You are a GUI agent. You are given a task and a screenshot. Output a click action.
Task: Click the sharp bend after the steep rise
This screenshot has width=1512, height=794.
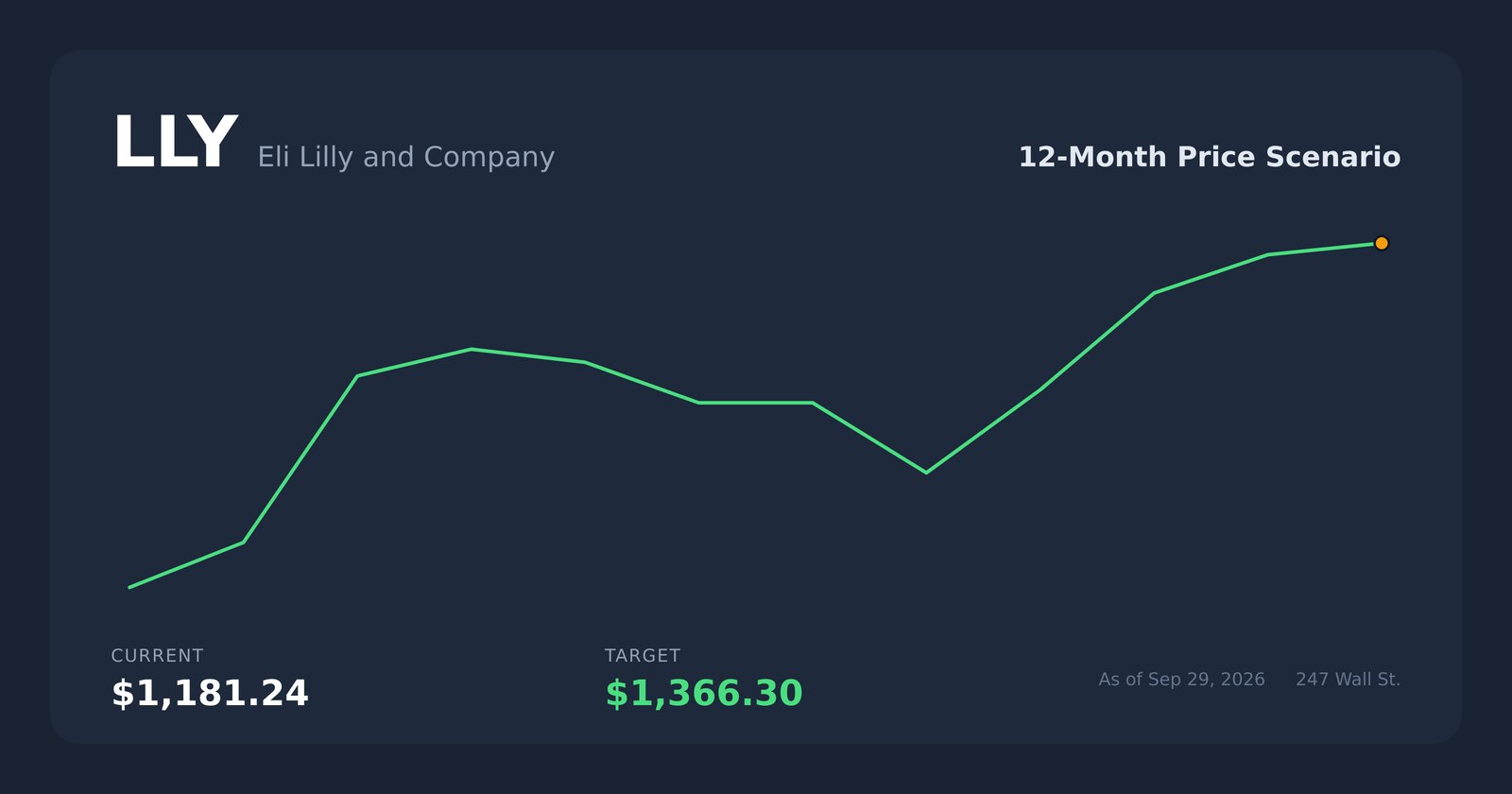pos(358,376)
